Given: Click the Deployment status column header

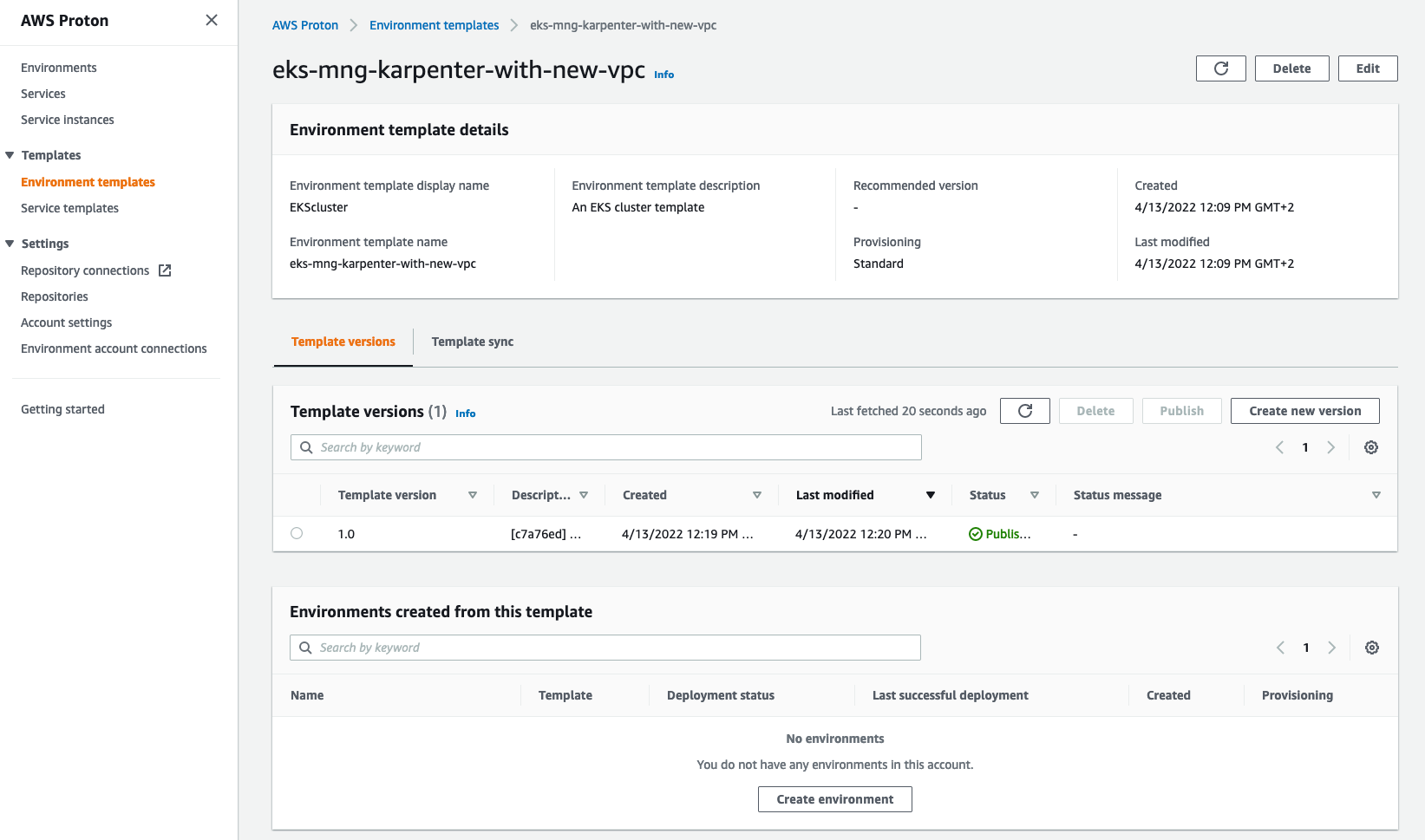Looking at the screenshot, I should tap(720, 695).
